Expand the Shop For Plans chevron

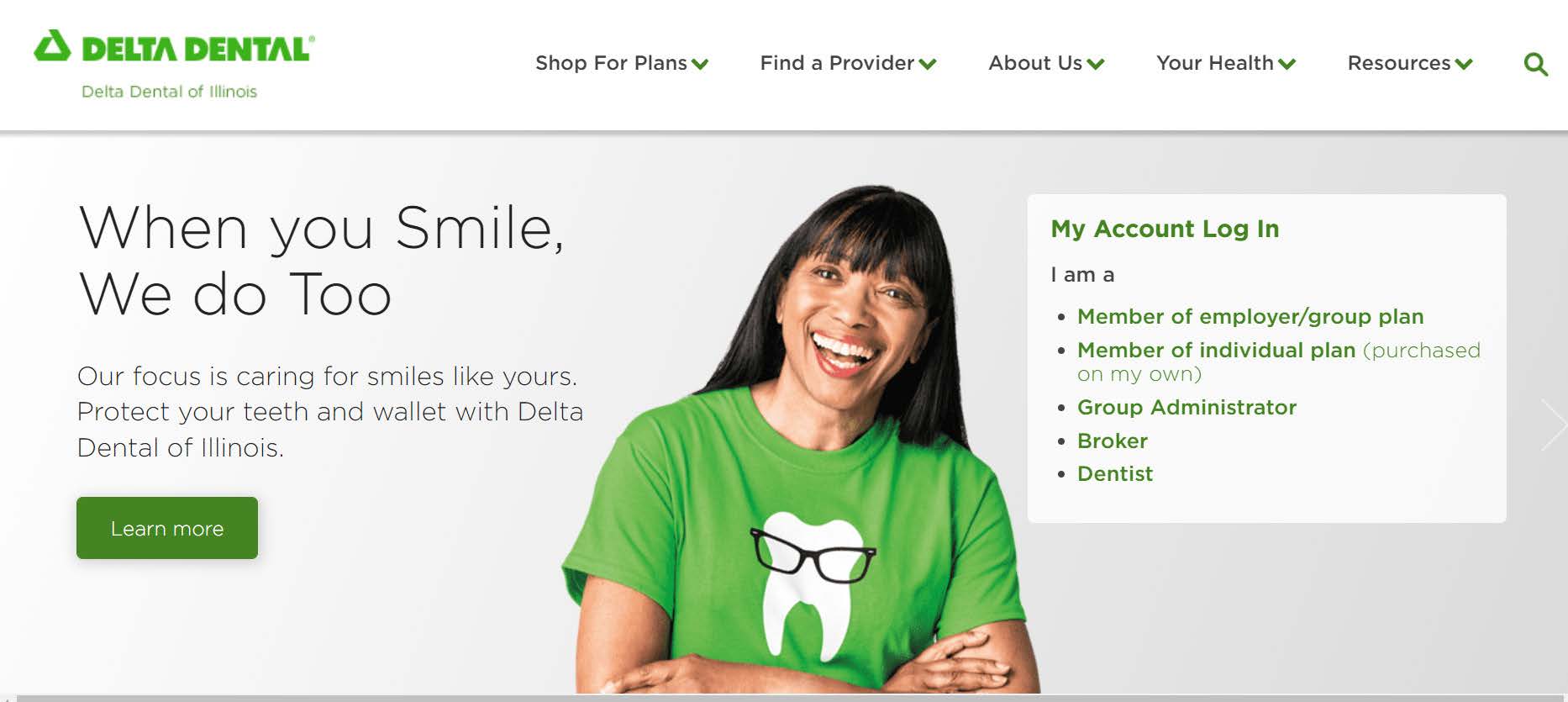click(700, 64)
